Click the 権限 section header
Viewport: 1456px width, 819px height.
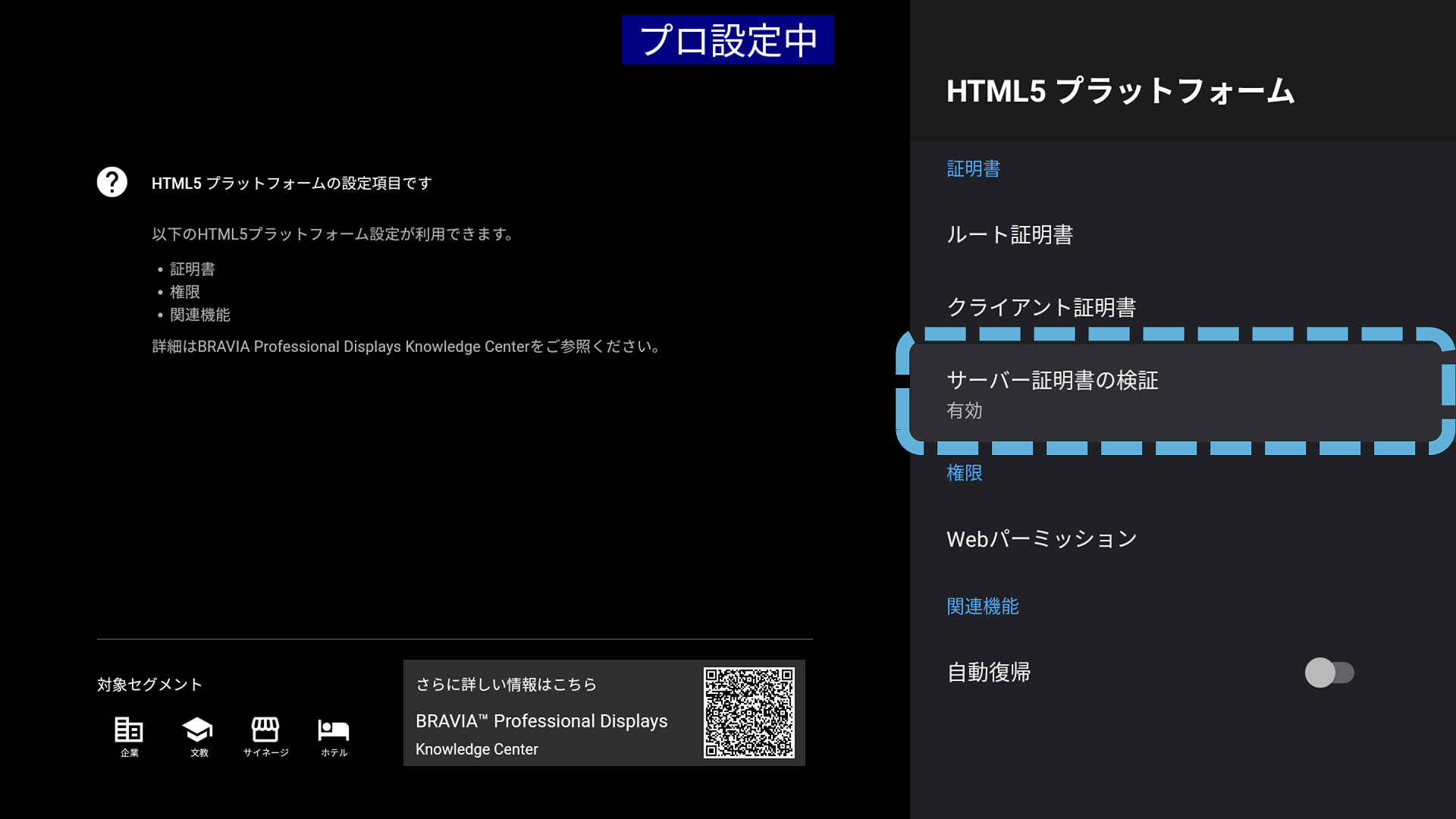(964, 473)
